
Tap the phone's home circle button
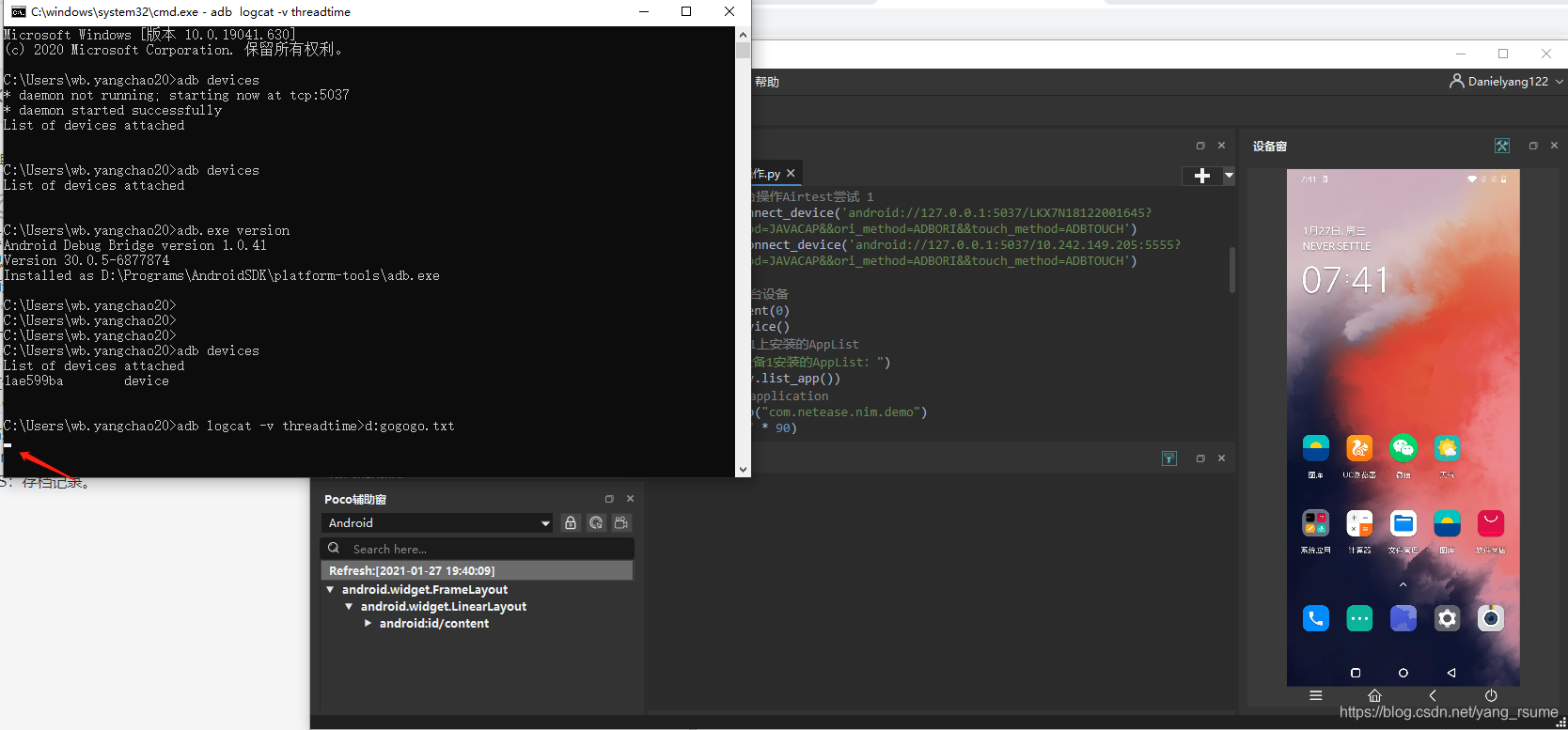(x=1403, y=673)
